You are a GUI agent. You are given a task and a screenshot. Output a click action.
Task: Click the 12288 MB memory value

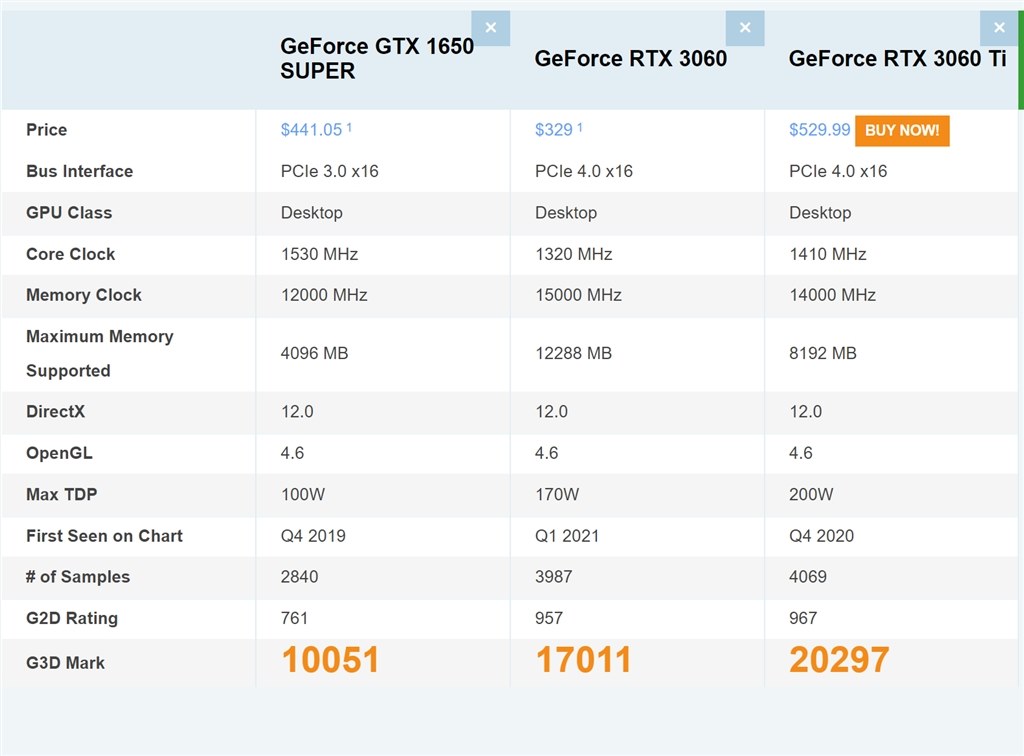pos(573,353)
